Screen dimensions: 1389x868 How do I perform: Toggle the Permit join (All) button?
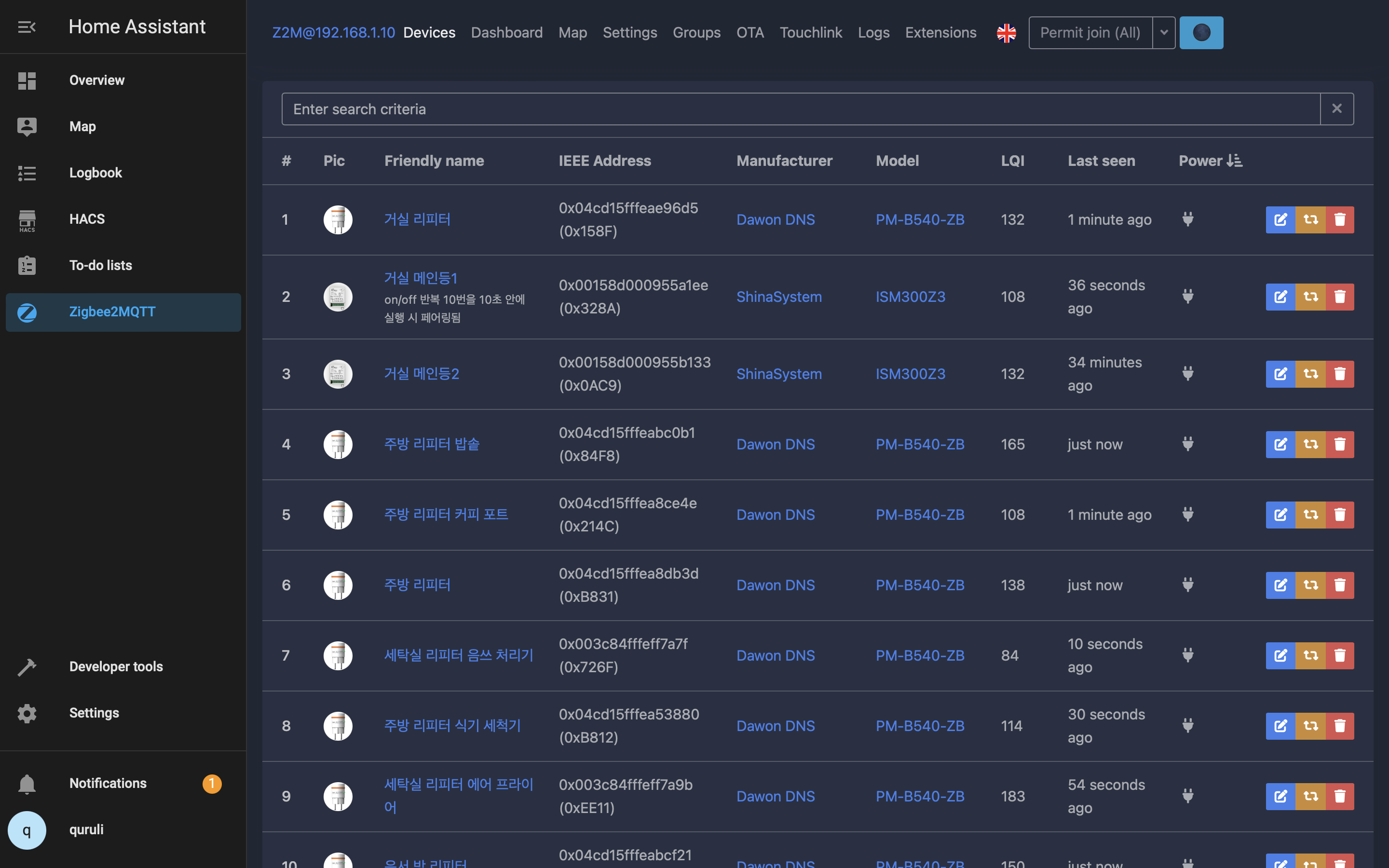click(1090, 33)
